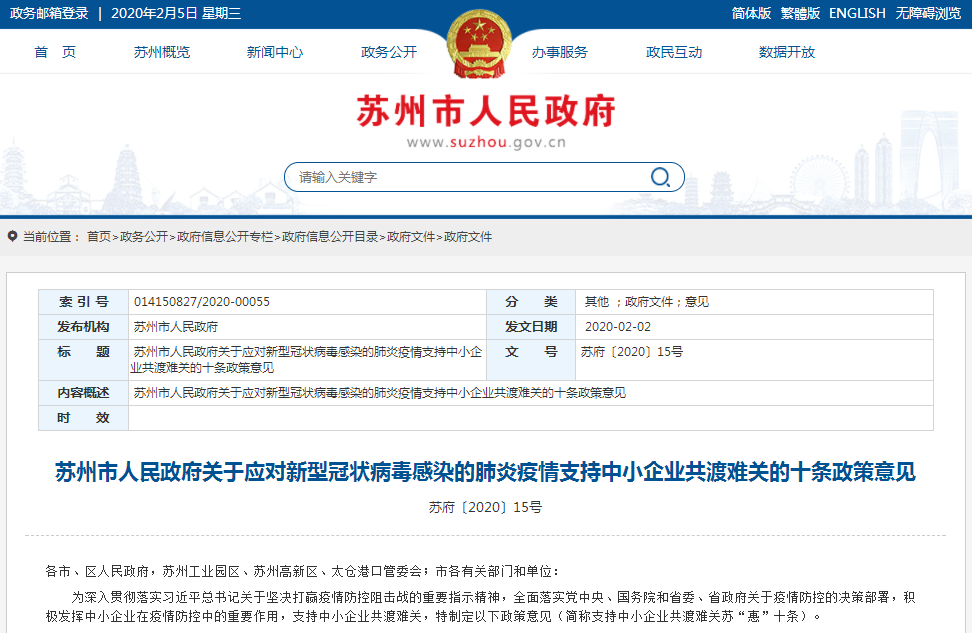Click www.suzhou.gov.cn address text
The width and height of the screenshot is (972, 633).
(486, 143)
